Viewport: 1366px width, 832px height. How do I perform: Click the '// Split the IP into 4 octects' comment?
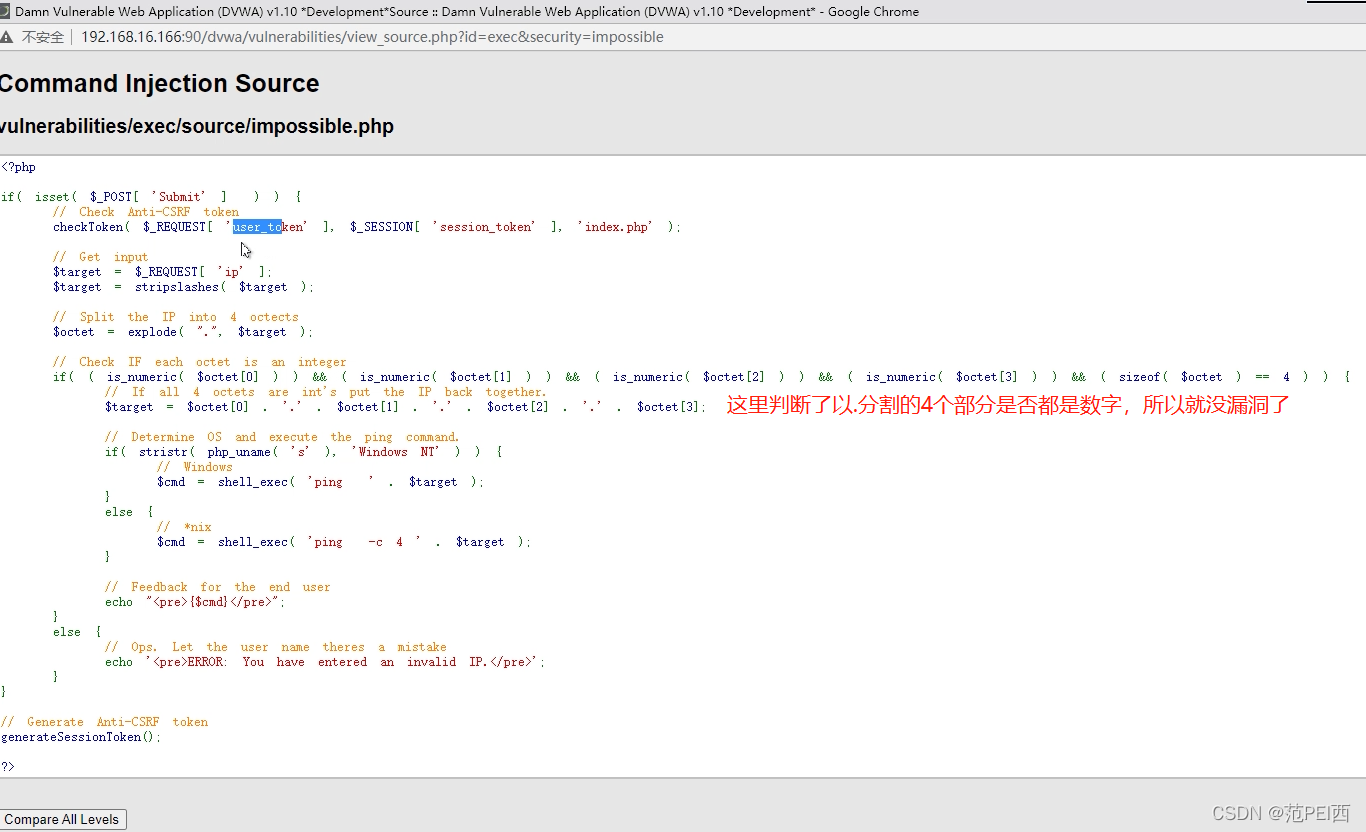(x=175, y=317)
